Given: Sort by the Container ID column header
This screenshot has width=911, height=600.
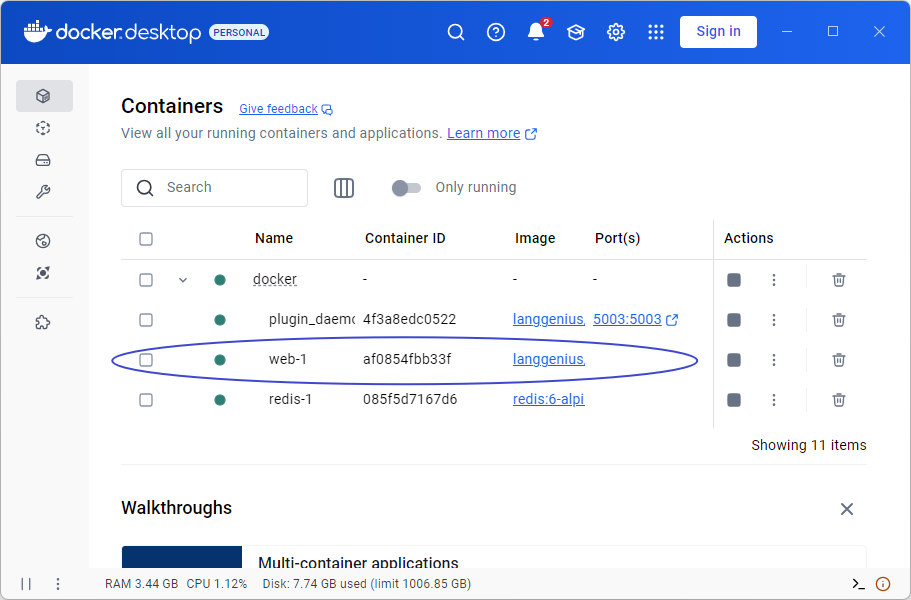Looking at the screenshot, I should pyautogui.click(x=405, y=238).
